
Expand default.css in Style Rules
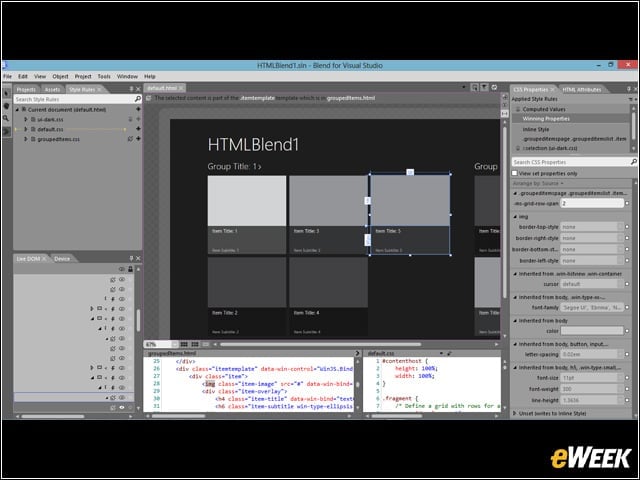[x=25, y=129]
